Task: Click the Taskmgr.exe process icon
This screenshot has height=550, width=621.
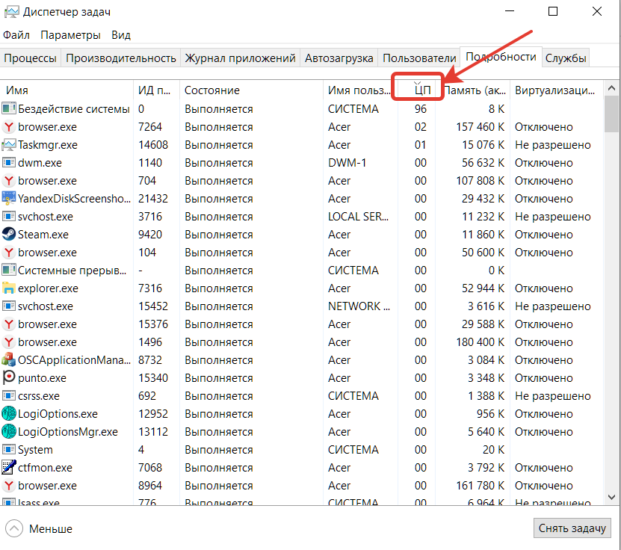Action: [x=9, y=145]
